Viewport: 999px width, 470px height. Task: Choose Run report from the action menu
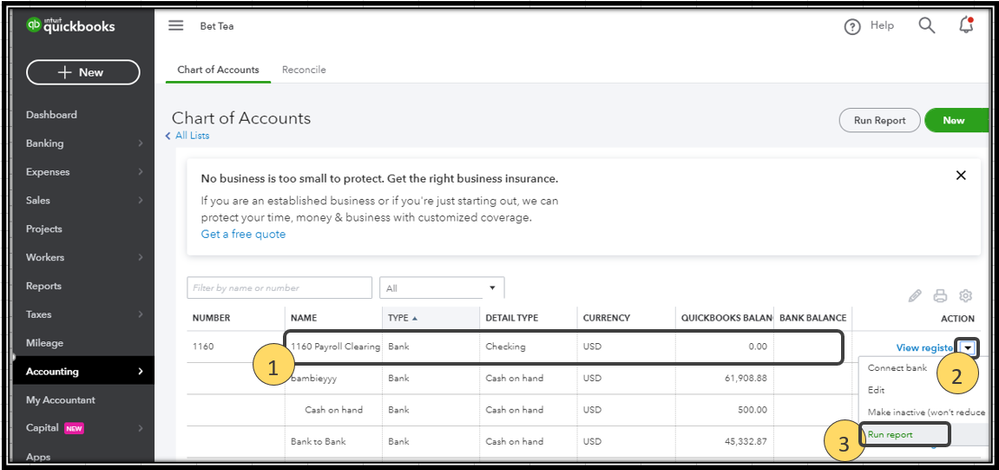pos(890,434)
